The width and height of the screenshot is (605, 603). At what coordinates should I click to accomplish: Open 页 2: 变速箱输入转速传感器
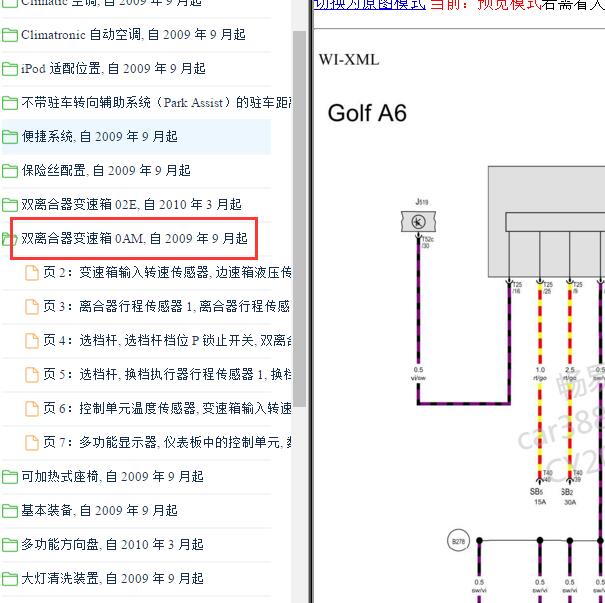pyautogui.click(x=167, y=272)
